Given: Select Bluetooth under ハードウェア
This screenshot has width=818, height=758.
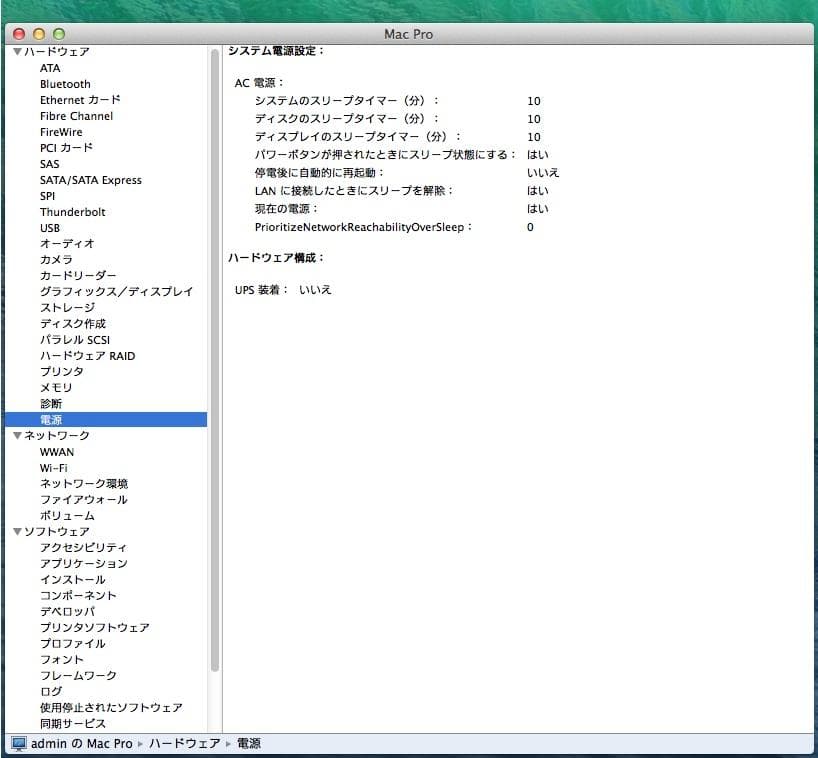Looking at the screenshot, I should pyautogui.click(x=65, y=83).
